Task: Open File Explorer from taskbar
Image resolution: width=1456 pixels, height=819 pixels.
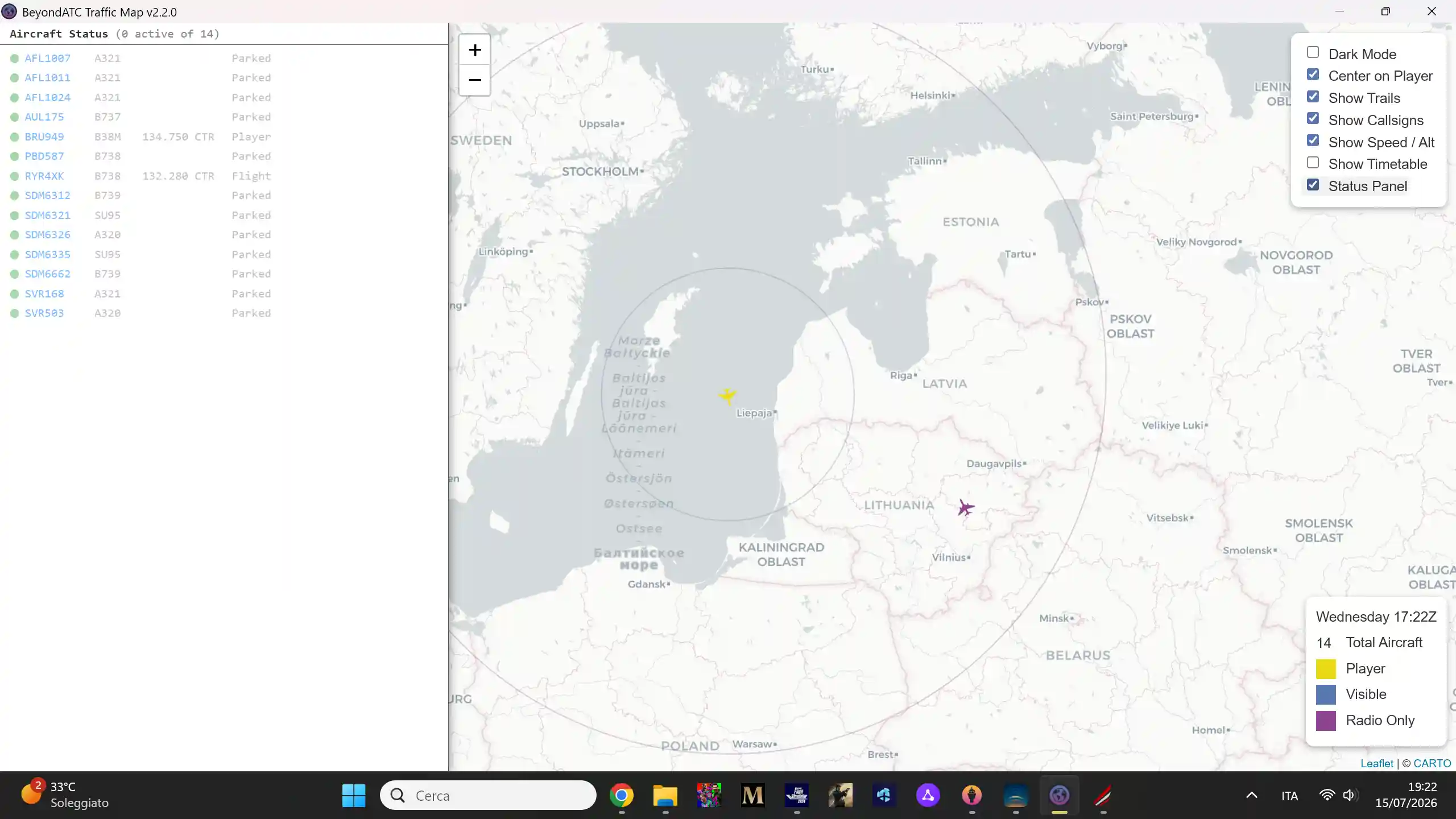Action: pos(665,795)
